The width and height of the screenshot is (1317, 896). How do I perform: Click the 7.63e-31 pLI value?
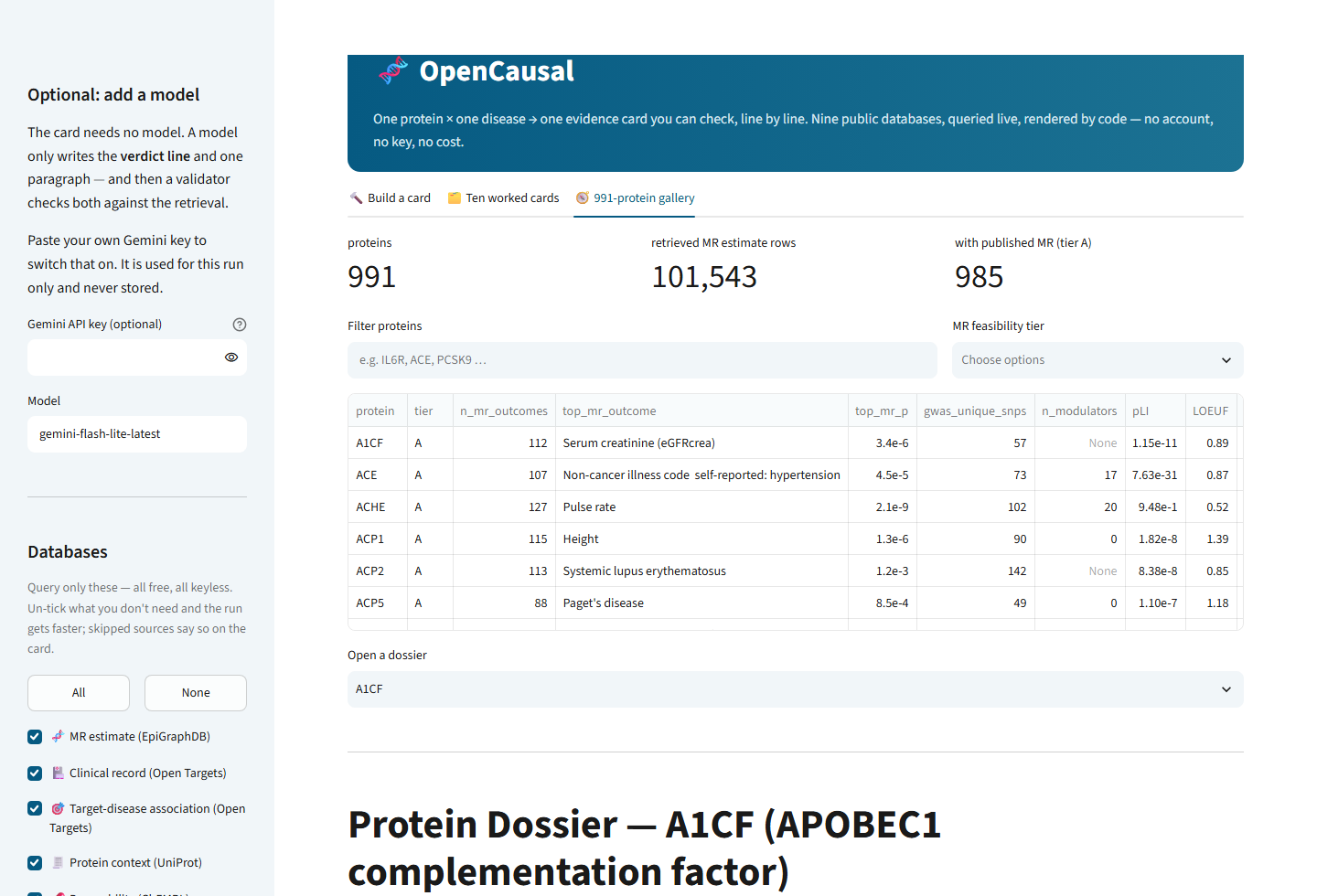(x=1156, y=475)
